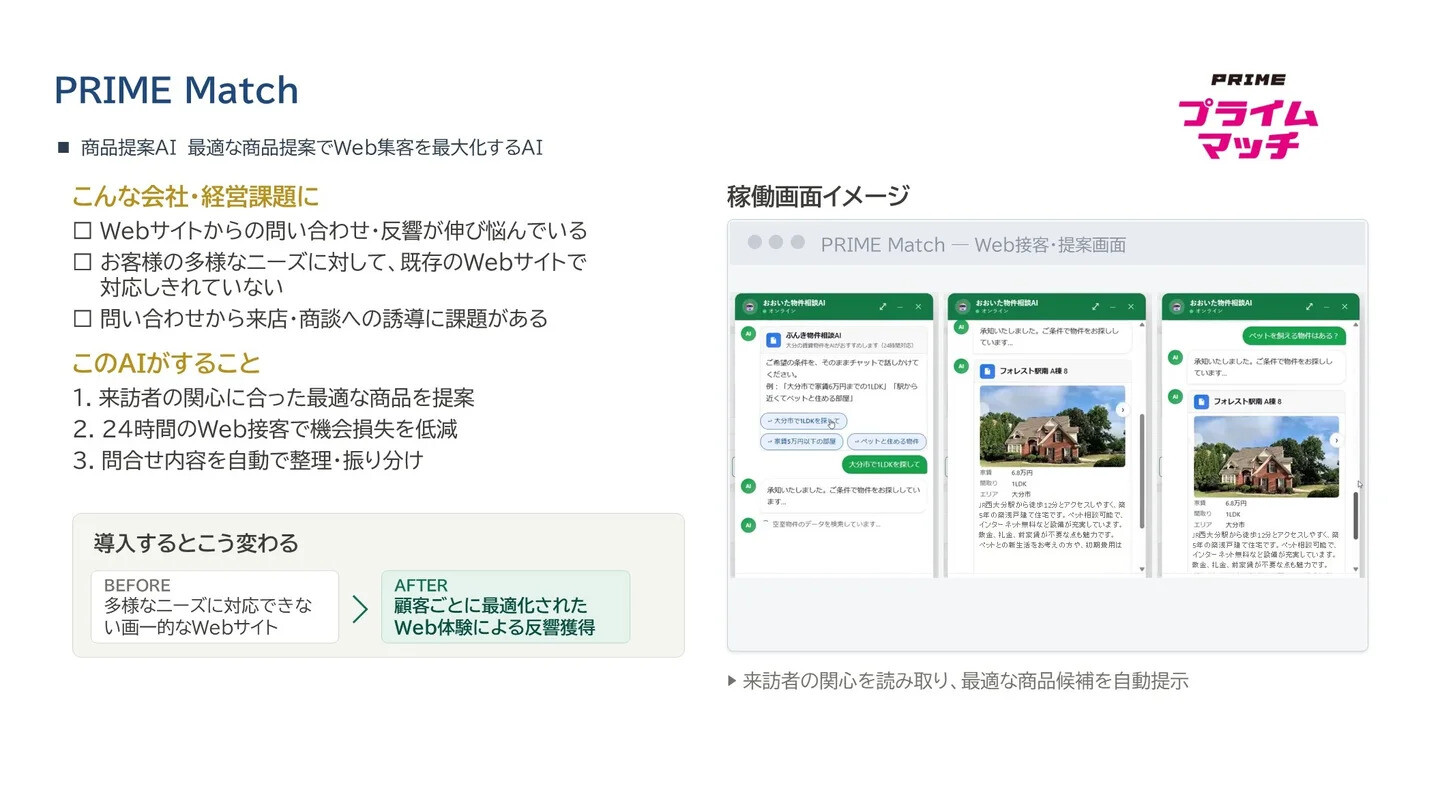Click the AFTER card about Web体験による反響獲得
The width and height of the screenshot is (1440, 810).
(505, 607)
